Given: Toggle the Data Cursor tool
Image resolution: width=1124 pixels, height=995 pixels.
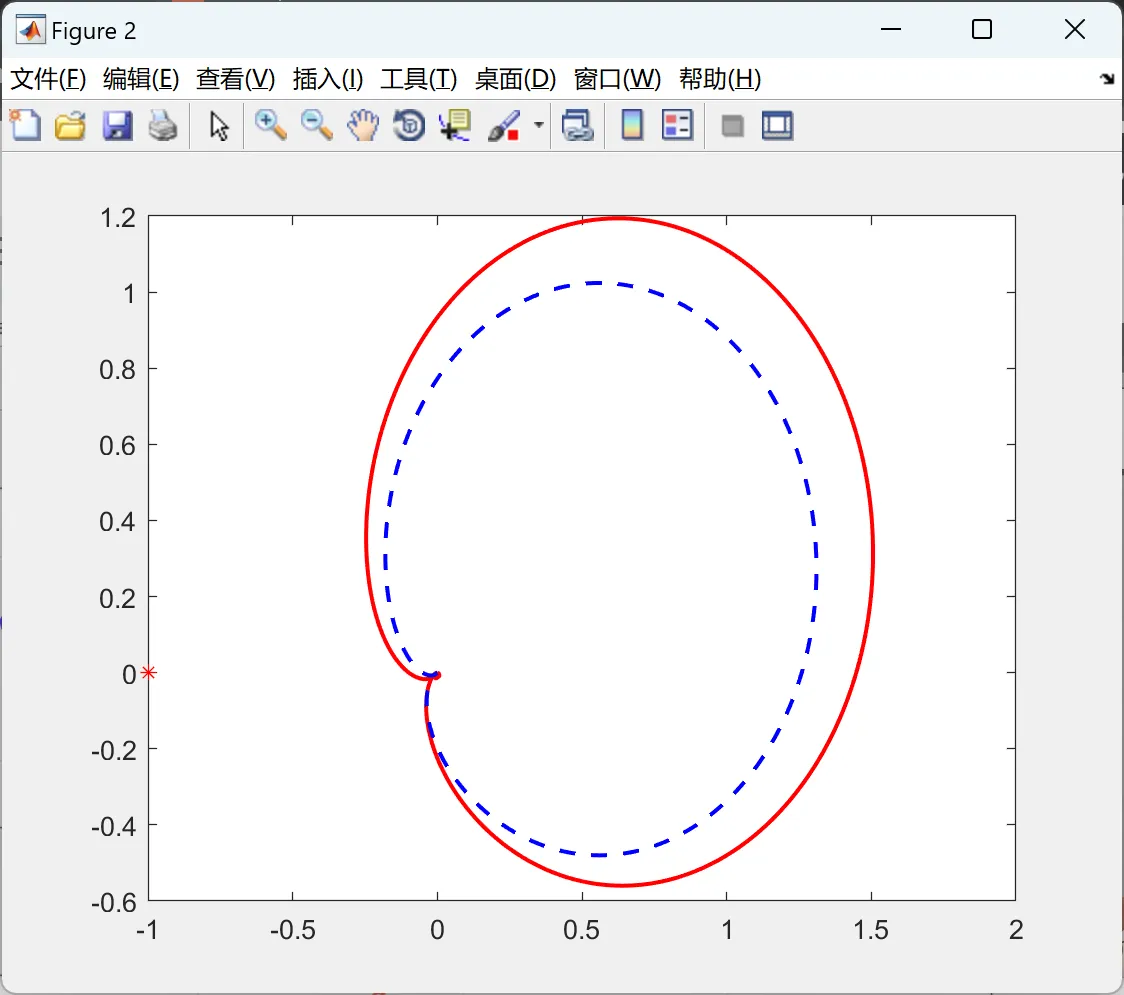Looking at the screenshot, I should coord(455,126).
